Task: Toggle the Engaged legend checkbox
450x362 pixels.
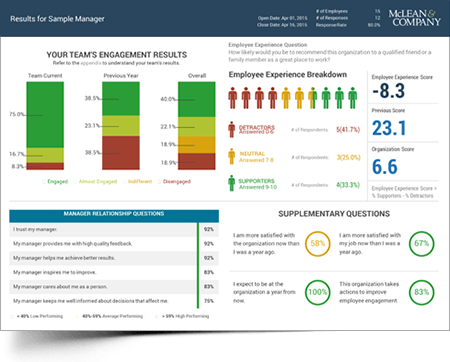Action: [44, 182]
